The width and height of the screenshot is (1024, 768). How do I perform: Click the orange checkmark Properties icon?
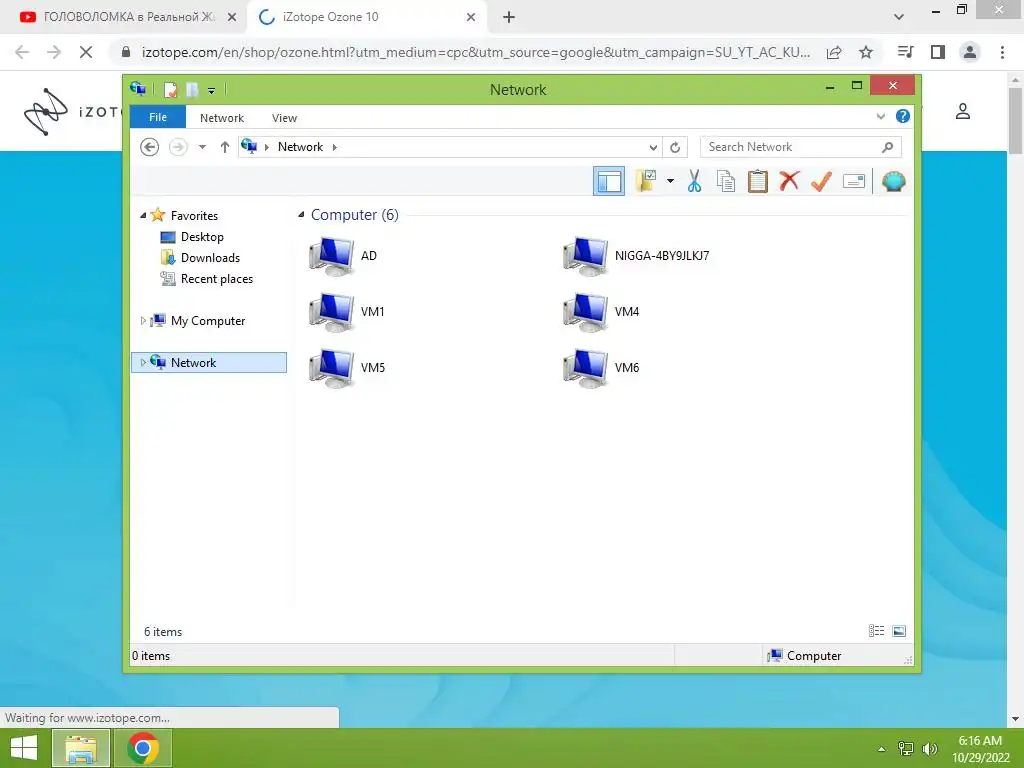(x=821, y=181)
